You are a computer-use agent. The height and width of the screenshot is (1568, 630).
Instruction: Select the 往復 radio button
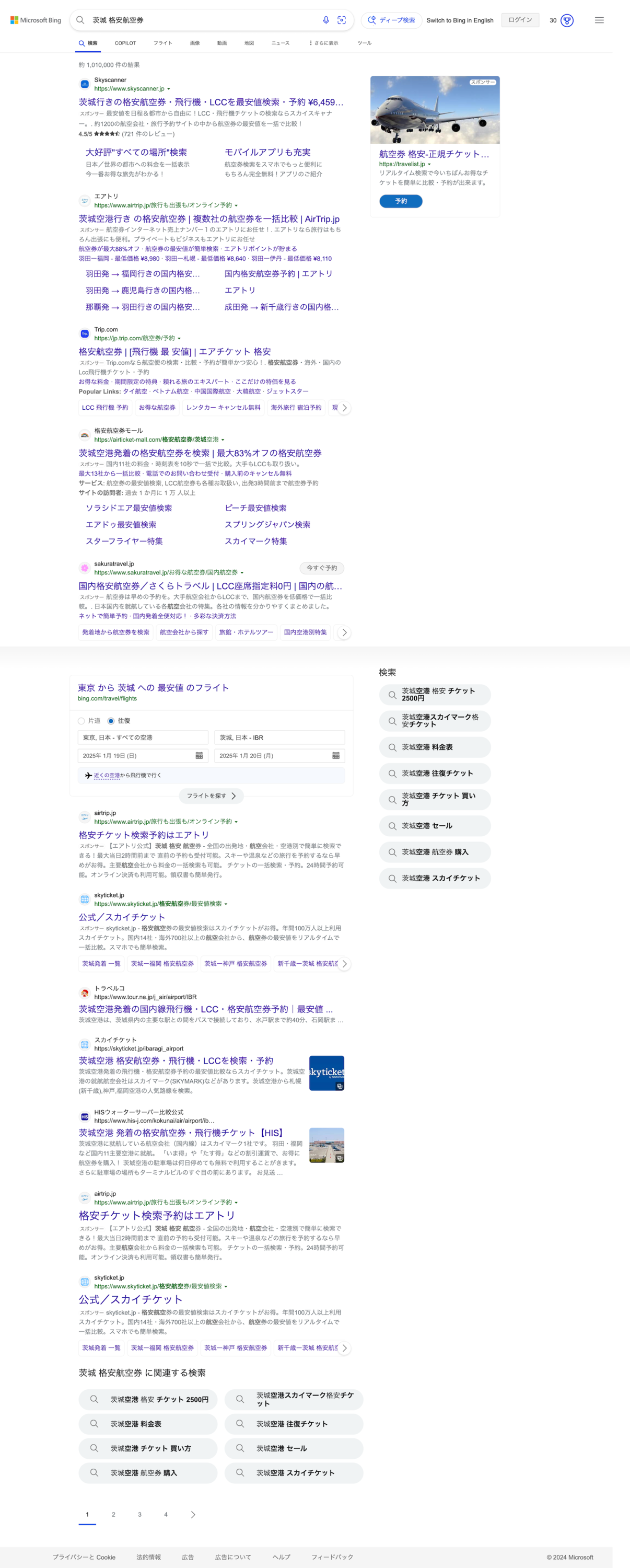111,721
